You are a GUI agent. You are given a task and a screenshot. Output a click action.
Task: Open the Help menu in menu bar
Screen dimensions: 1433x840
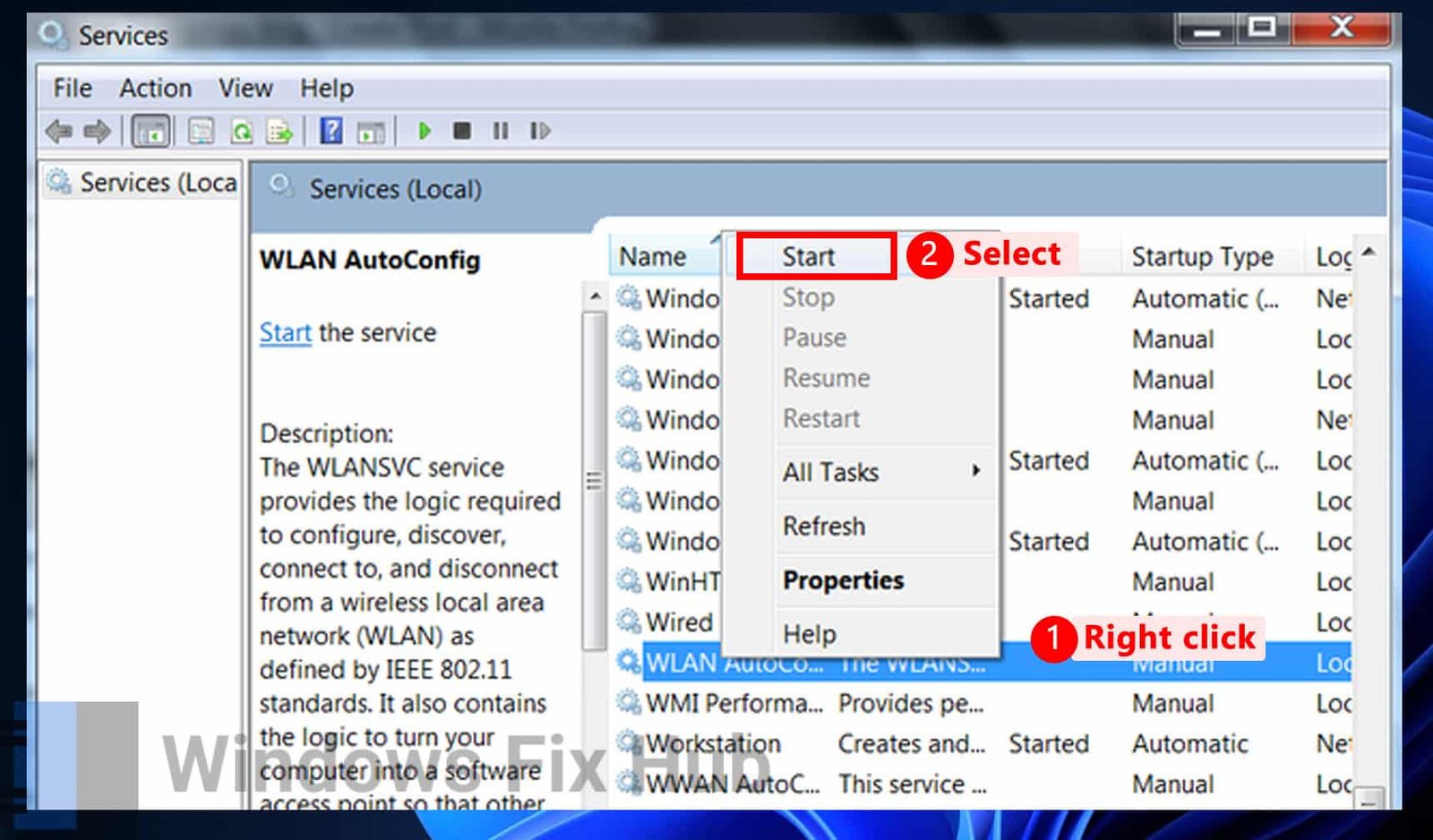click(x=327, y=88)
